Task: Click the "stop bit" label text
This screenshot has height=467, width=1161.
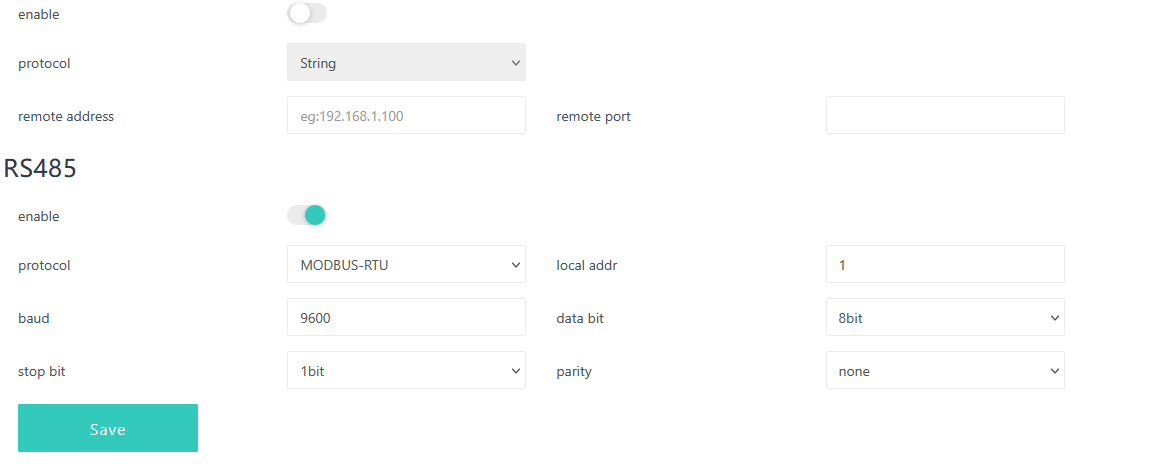Action: pyautogui.click(x=42, y=372)
